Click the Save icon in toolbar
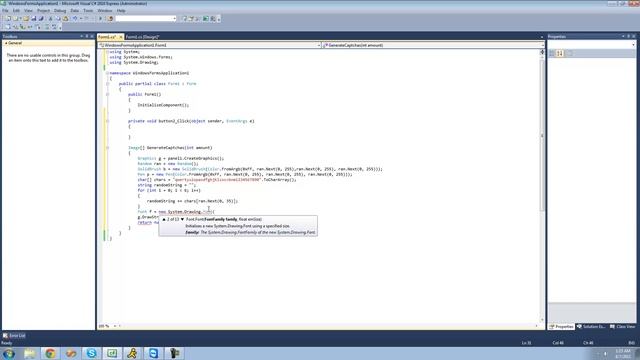The height and width of the screenshot is (360, 640). [x=33, y=19]
